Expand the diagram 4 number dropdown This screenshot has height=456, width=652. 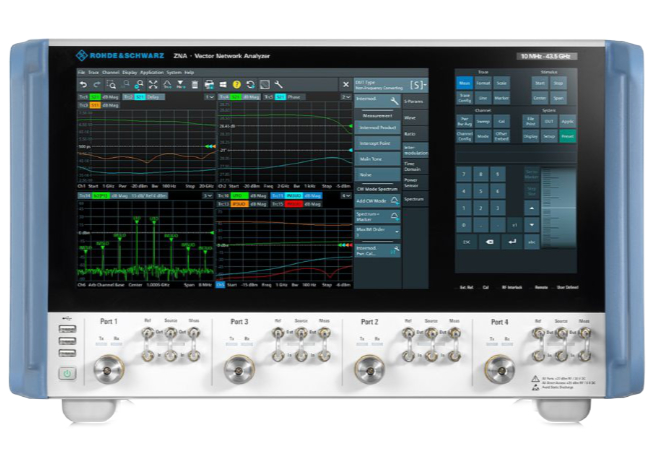[x=346, y=195]
